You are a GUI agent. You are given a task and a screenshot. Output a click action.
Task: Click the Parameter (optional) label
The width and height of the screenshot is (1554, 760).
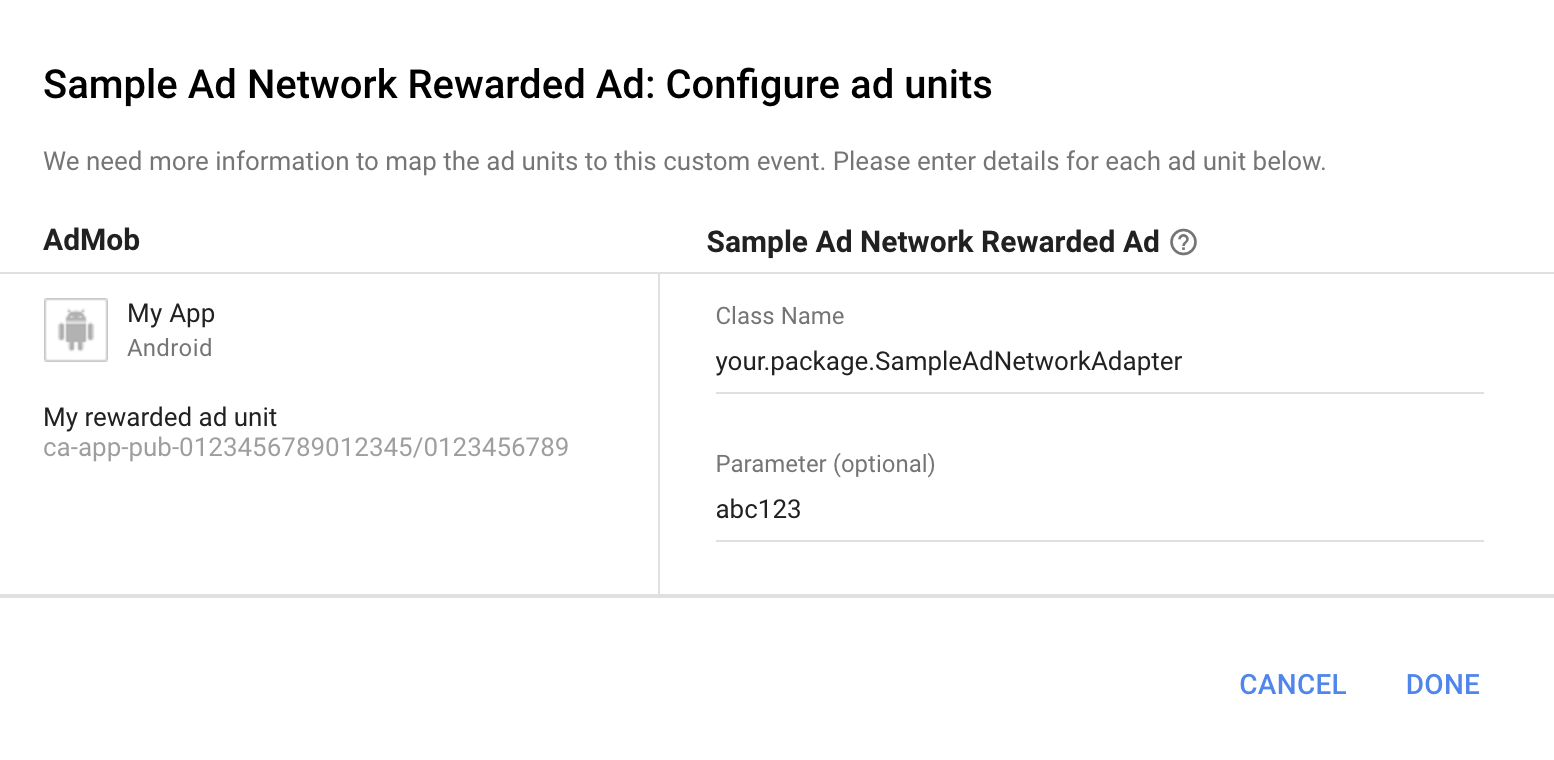coord(825,464)
